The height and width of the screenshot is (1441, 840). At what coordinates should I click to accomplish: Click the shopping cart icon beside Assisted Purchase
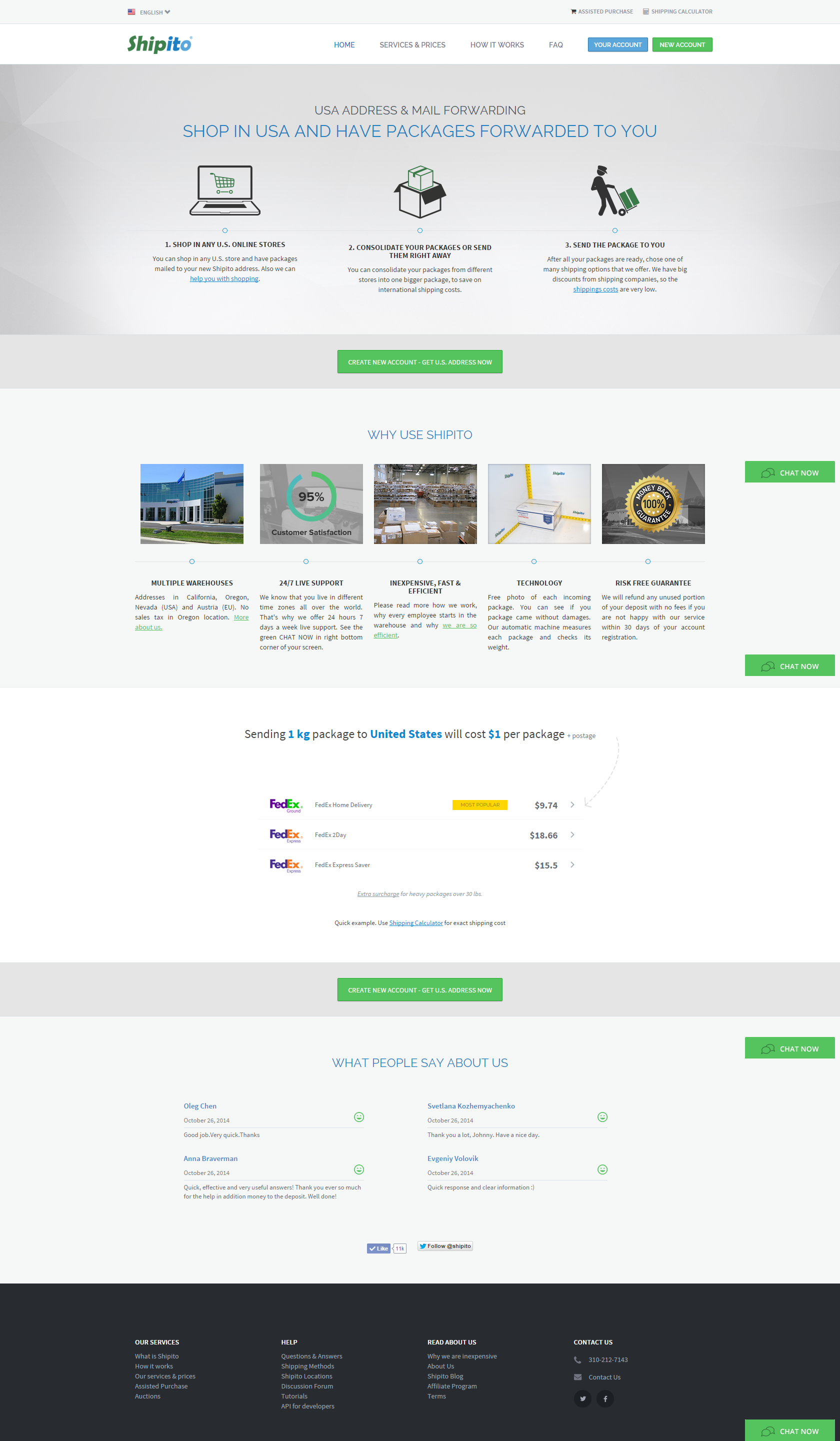tap(573, 11)
